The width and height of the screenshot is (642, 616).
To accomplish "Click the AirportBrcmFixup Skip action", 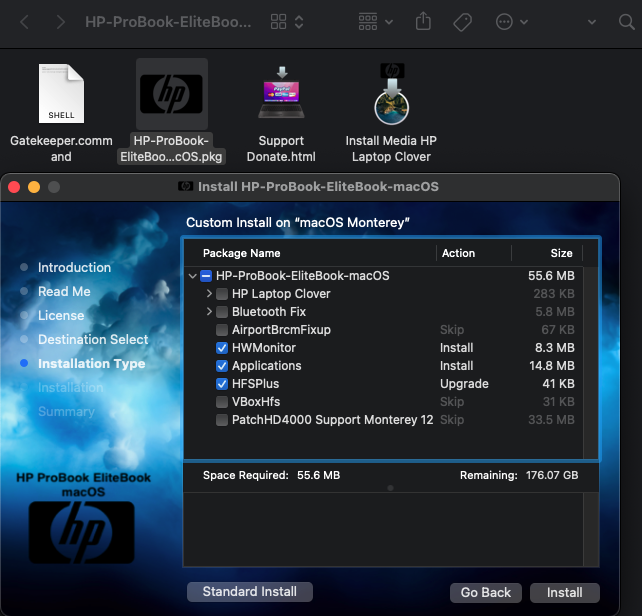I will [452, 330].
